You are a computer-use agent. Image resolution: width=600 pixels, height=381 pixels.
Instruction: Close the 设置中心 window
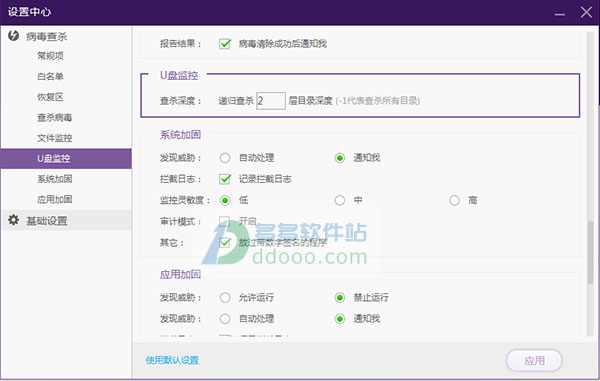point(586,12)
